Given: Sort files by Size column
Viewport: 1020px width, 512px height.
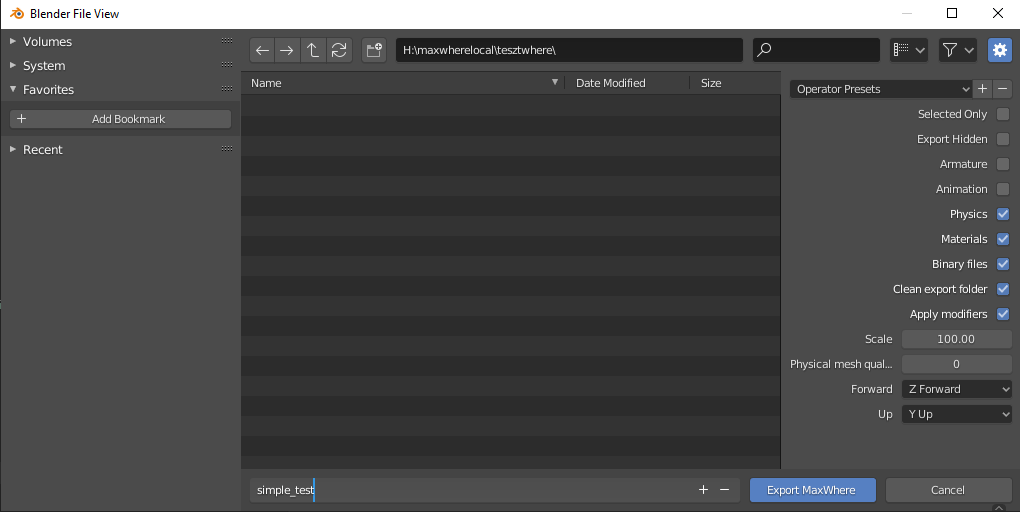Looking at the screenshot, I should [734, 83].
